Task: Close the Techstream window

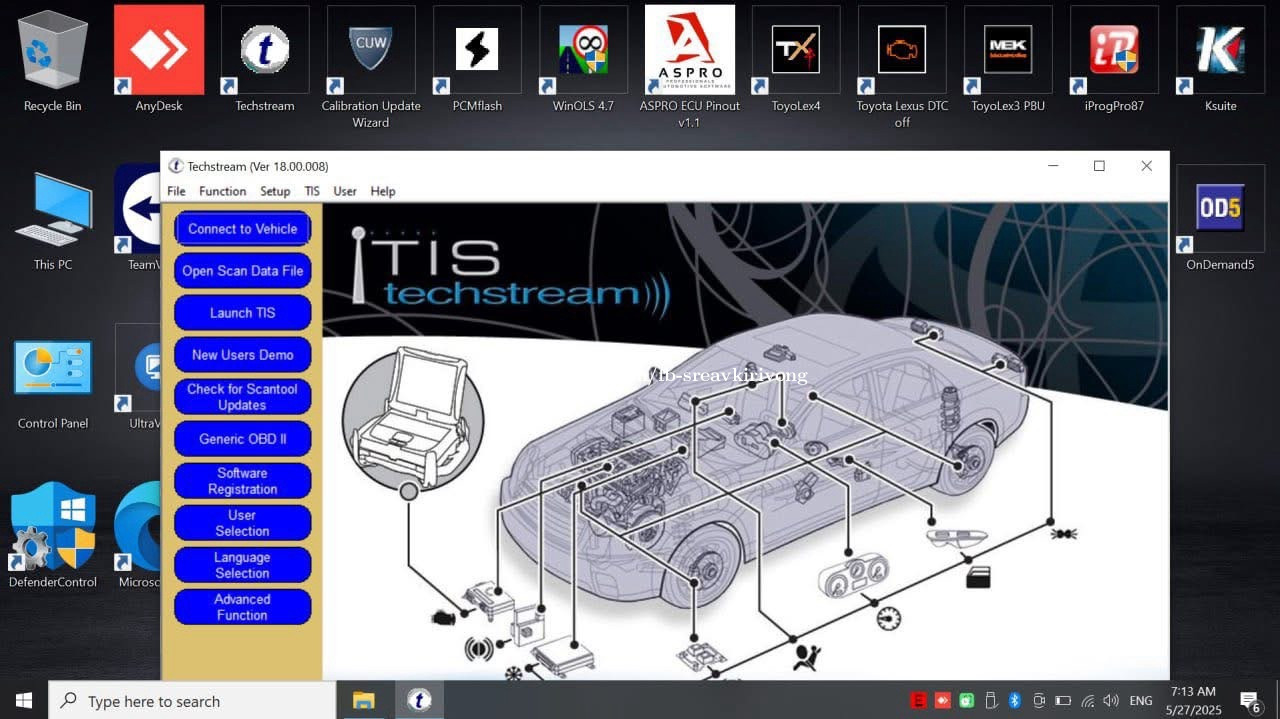Action: (x=1146, y=166)
